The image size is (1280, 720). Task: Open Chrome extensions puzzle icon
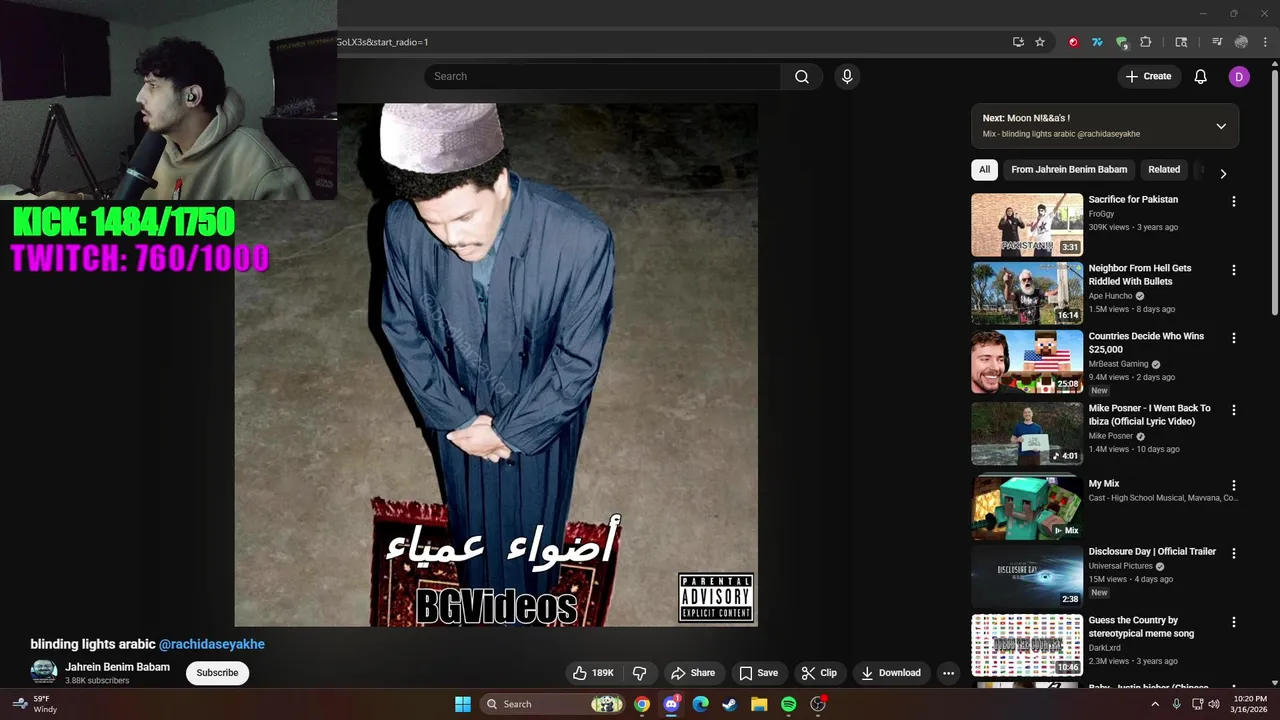pyautogui.click(x=1146, y=42)
